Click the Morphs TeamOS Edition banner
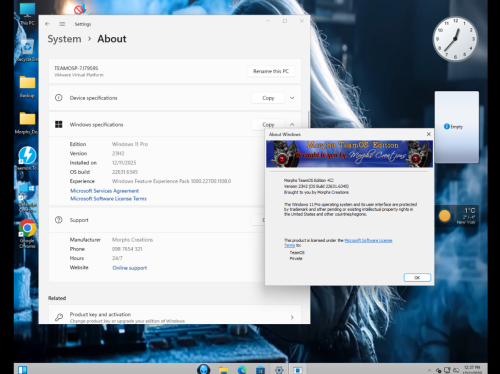 click(349, 154)
